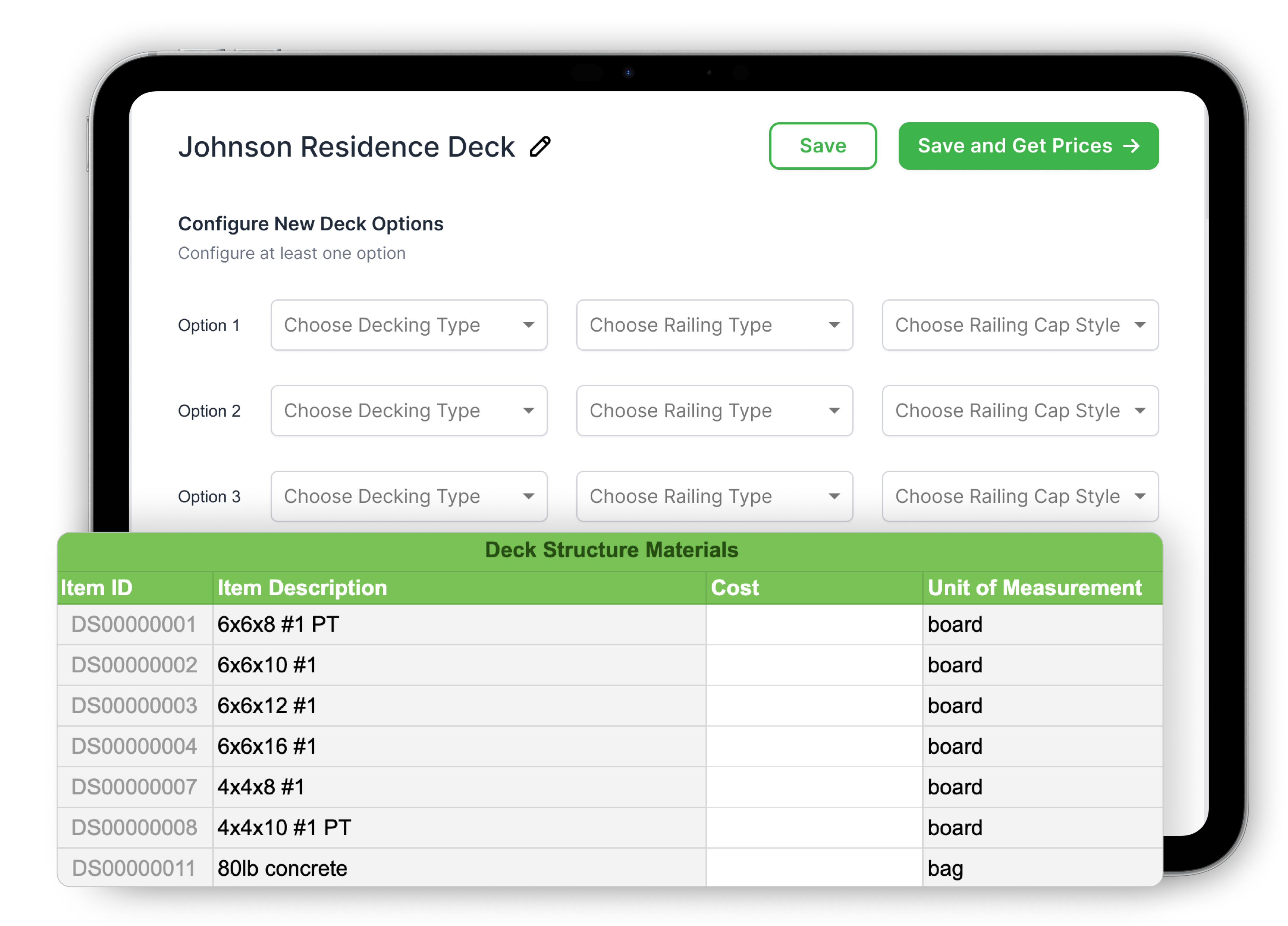Click the Cost cell for 6x6x10 #1
Viewport: 1288px width, 926px height.
tap(814, 665)
